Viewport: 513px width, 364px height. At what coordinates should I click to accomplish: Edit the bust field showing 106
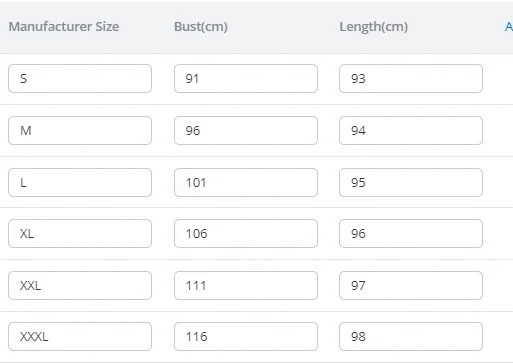246,234
